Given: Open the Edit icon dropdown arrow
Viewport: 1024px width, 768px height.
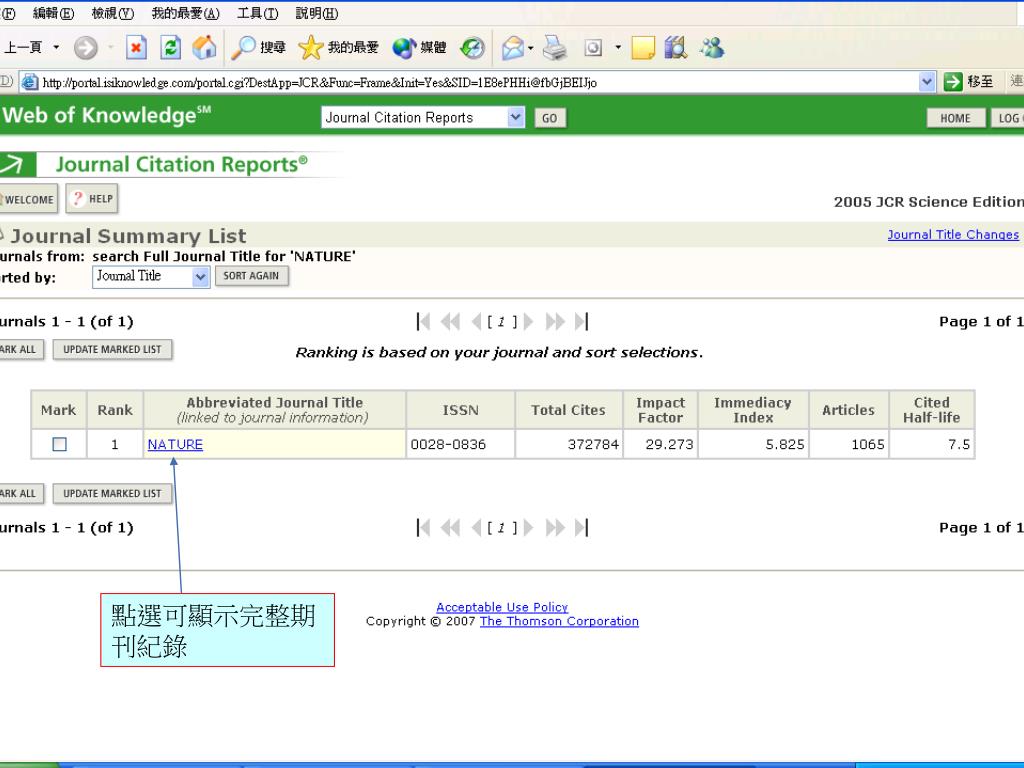Looking at the screenshot, I should tap(618, 48).
